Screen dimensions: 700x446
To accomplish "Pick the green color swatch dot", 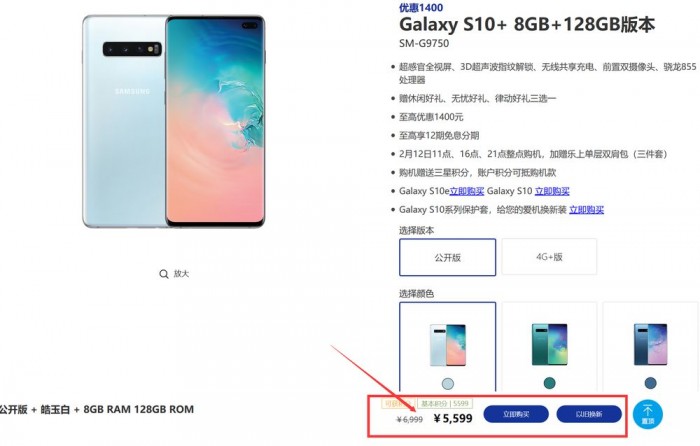I will coord(550,383).
